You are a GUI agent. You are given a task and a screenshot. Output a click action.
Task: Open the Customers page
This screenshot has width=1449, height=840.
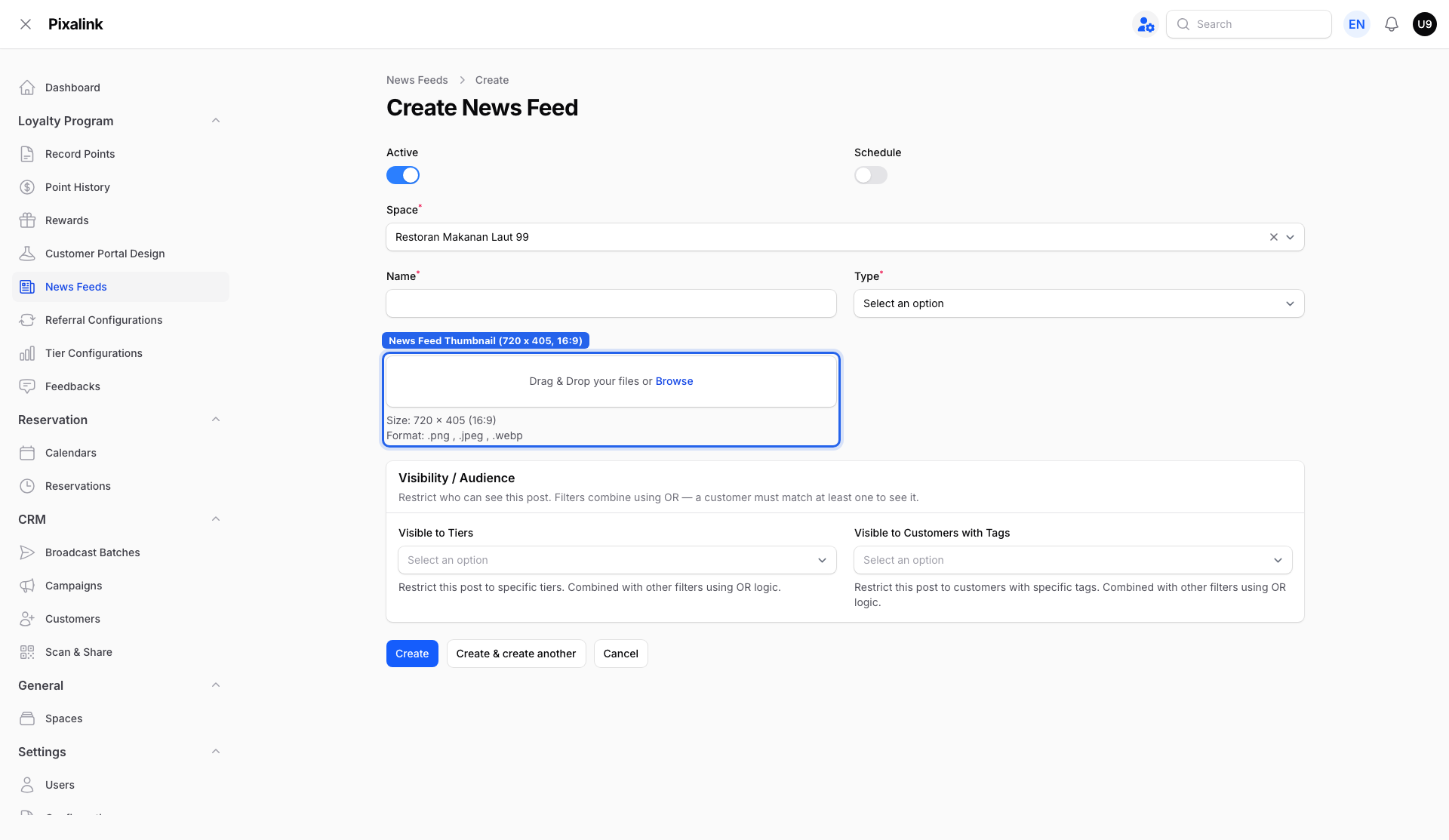(x=121, y=619)
